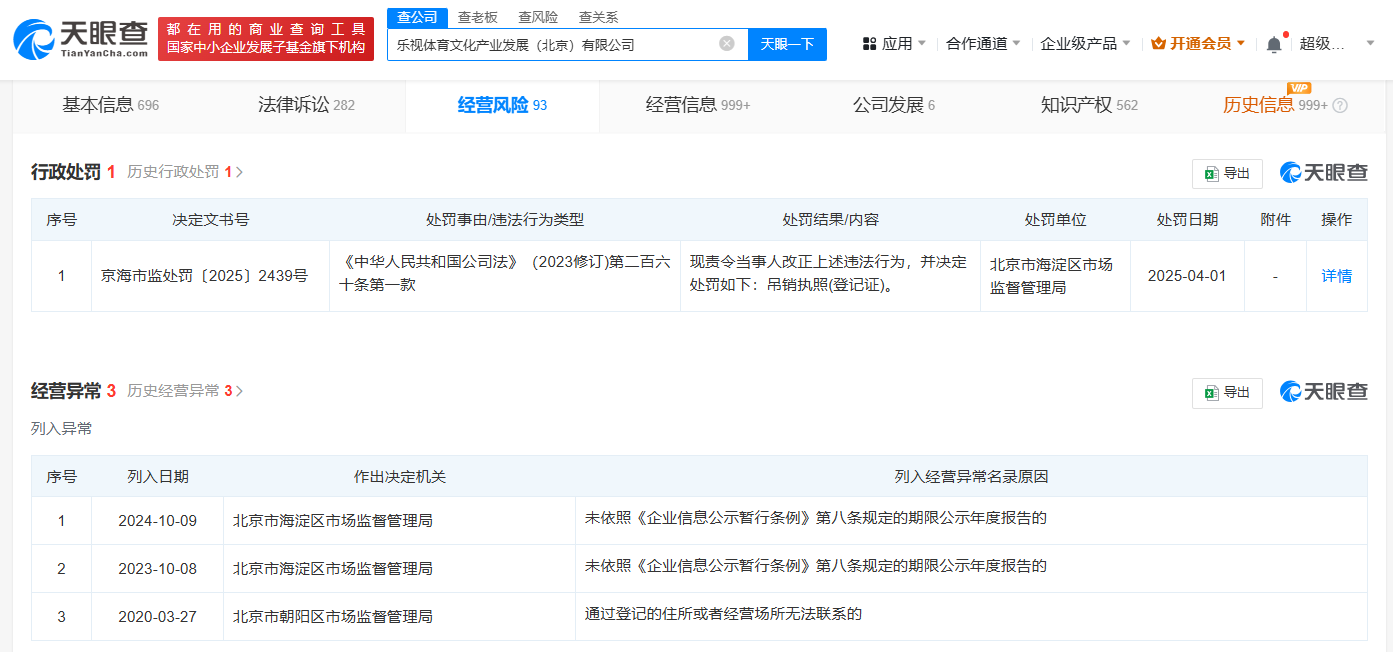
Task: Clear the search box with X icon
Action: click(x=727, y=44)
